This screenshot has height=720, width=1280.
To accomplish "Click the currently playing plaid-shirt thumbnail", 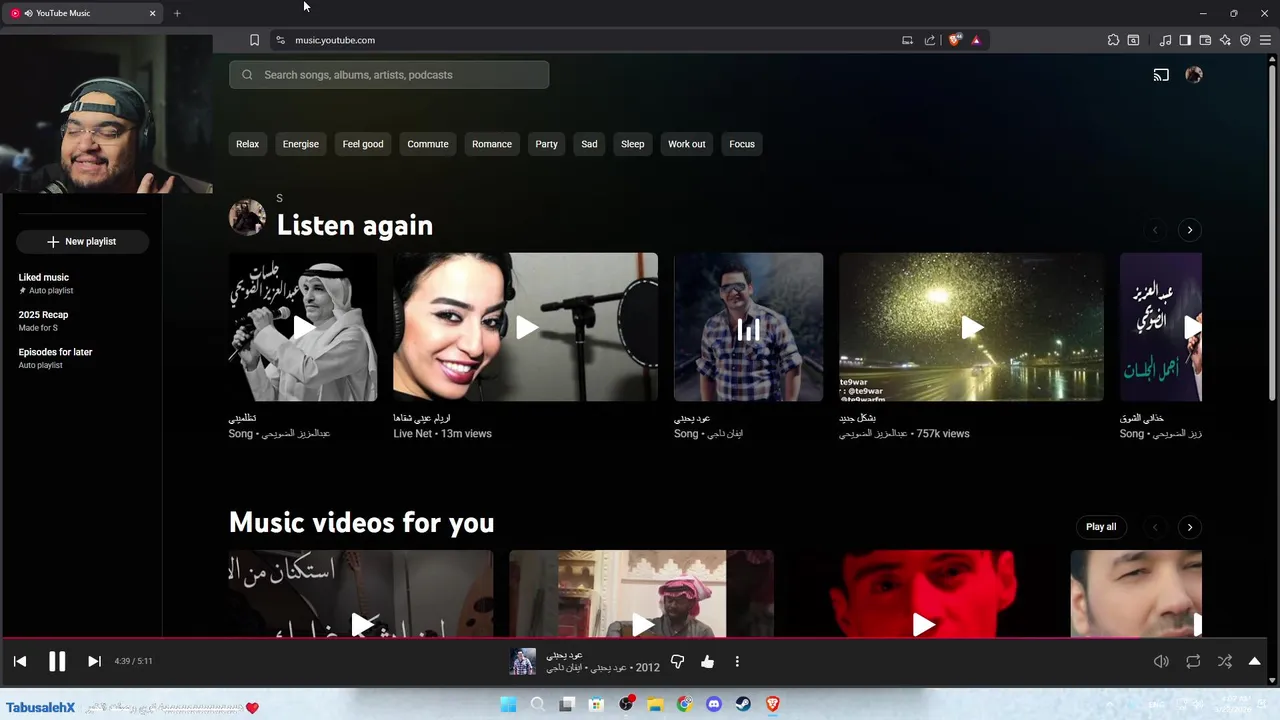I will click(748, 327).
